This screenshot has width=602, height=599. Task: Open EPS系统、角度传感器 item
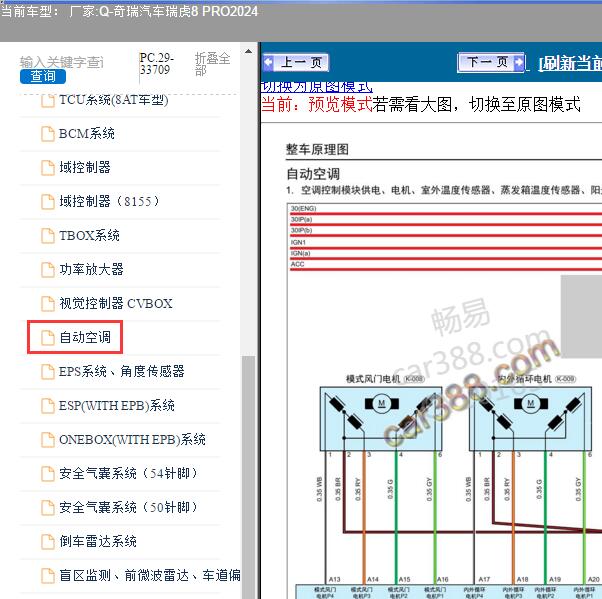click(122, 372)
